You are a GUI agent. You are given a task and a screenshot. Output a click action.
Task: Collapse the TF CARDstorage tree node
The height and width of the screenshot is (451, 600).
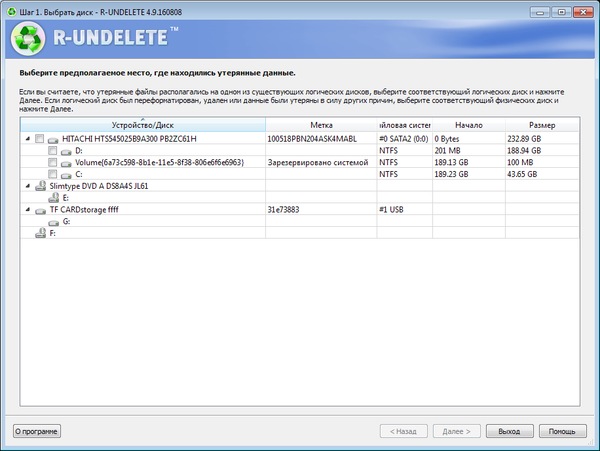(x=27, y=210)
